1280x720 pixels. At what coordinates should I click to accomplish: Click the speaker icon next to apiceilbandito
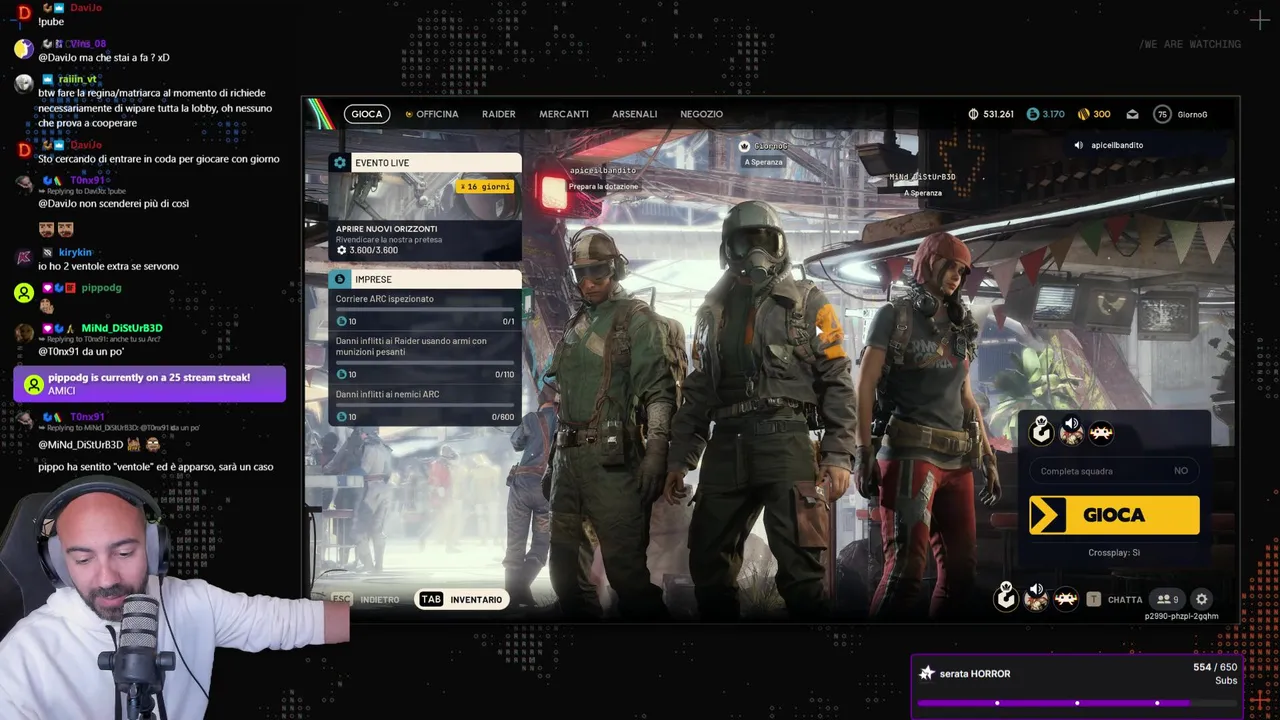[1078, 145]
